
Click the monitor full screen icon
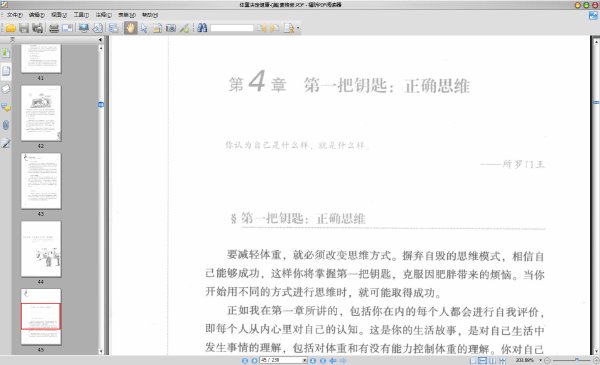[84, 28]
